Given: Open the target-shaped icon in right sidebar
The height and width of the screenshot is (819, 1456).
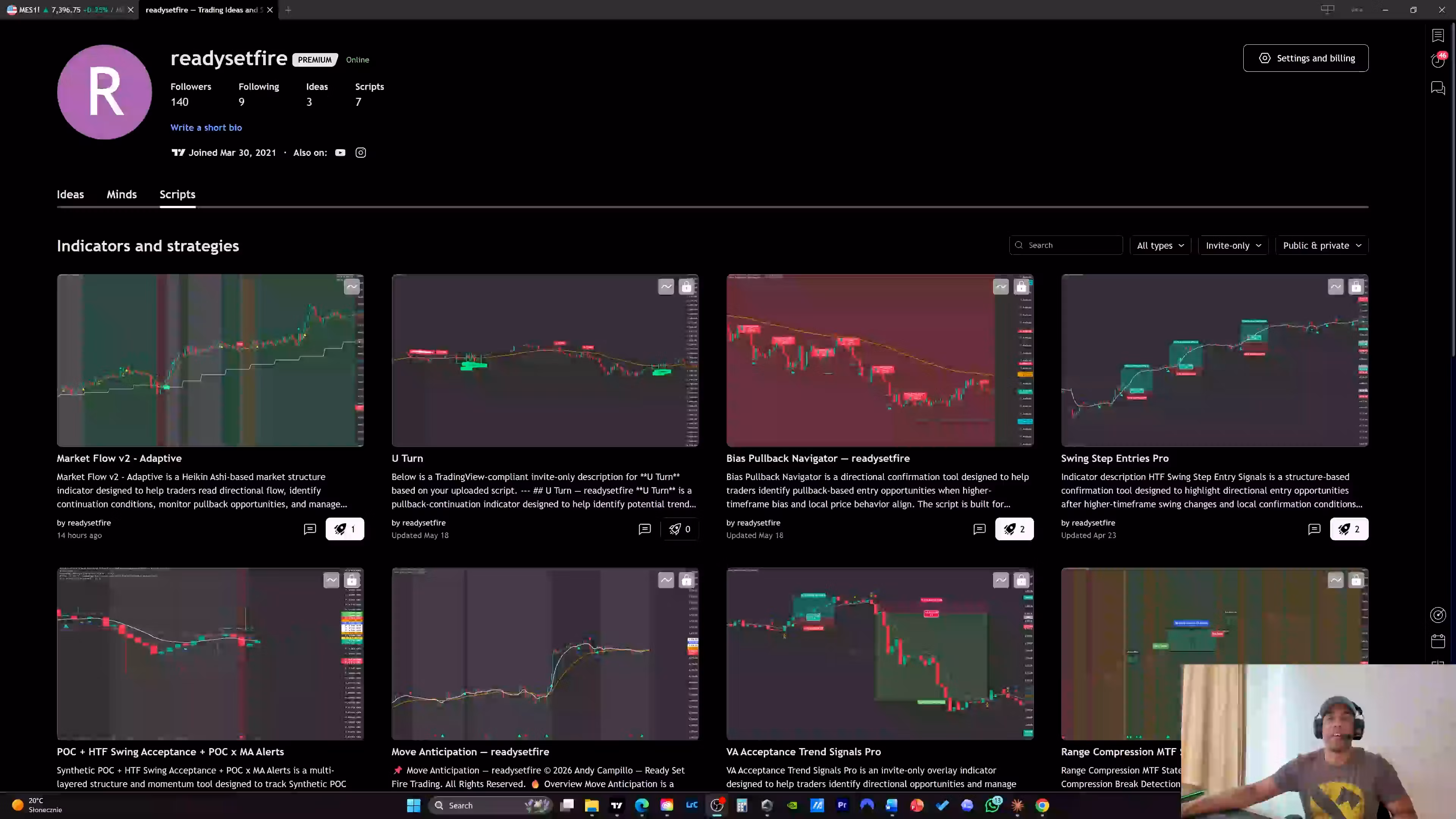Looking at the screenshot, I should pos(1438,615).
